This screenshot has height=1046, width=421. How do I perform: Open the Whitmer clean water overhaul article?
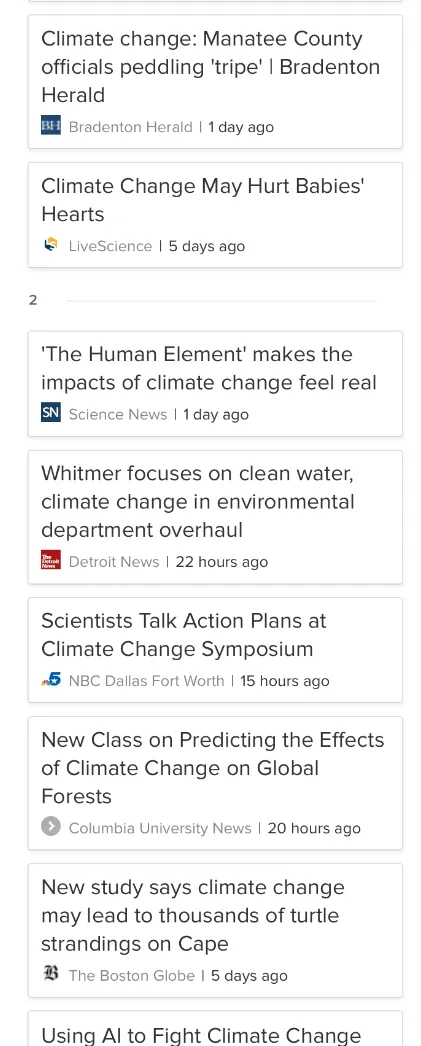(215, 517)
